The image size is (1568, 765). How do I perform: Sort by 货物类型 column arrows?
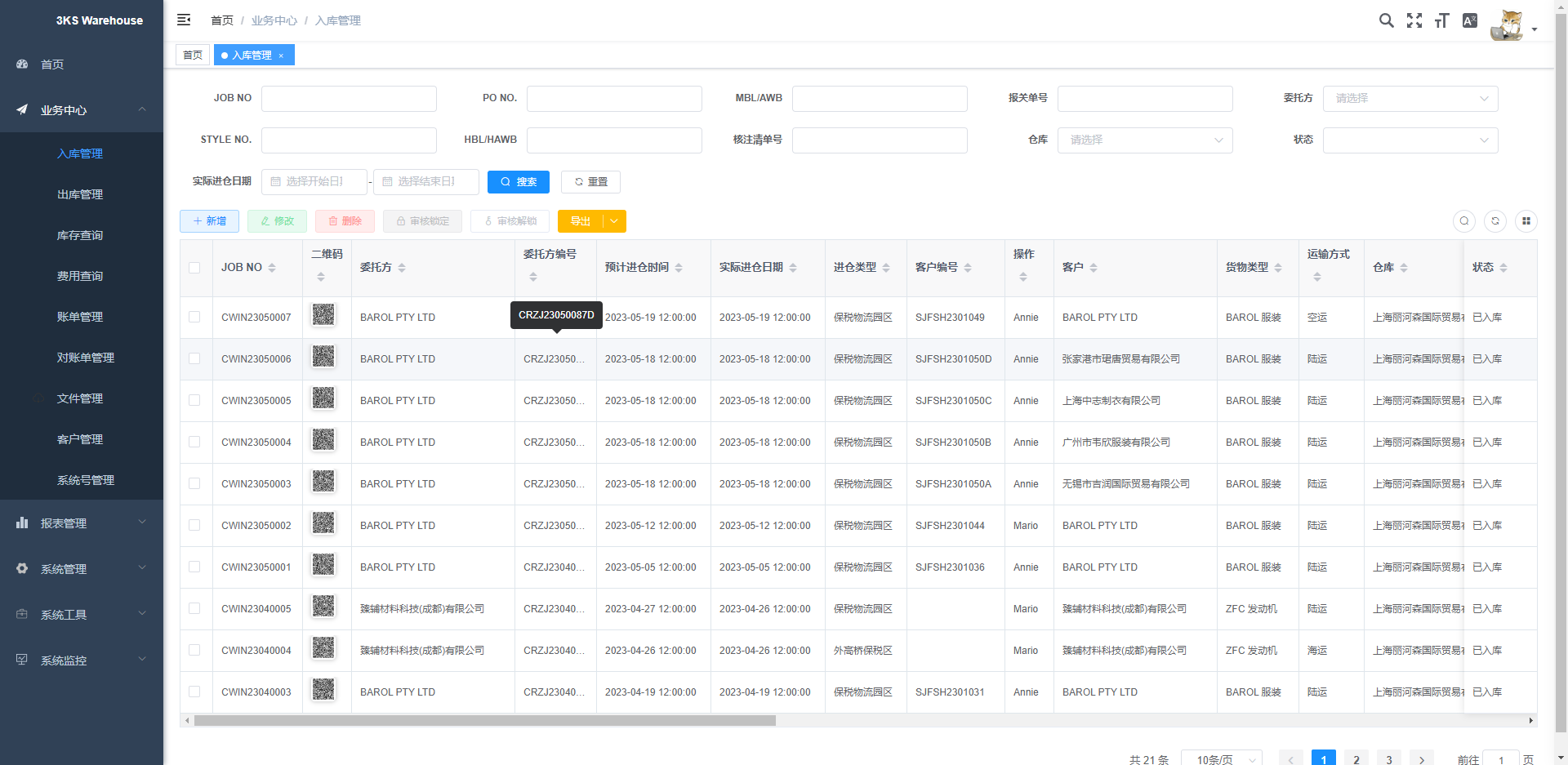coord(1278,268)
